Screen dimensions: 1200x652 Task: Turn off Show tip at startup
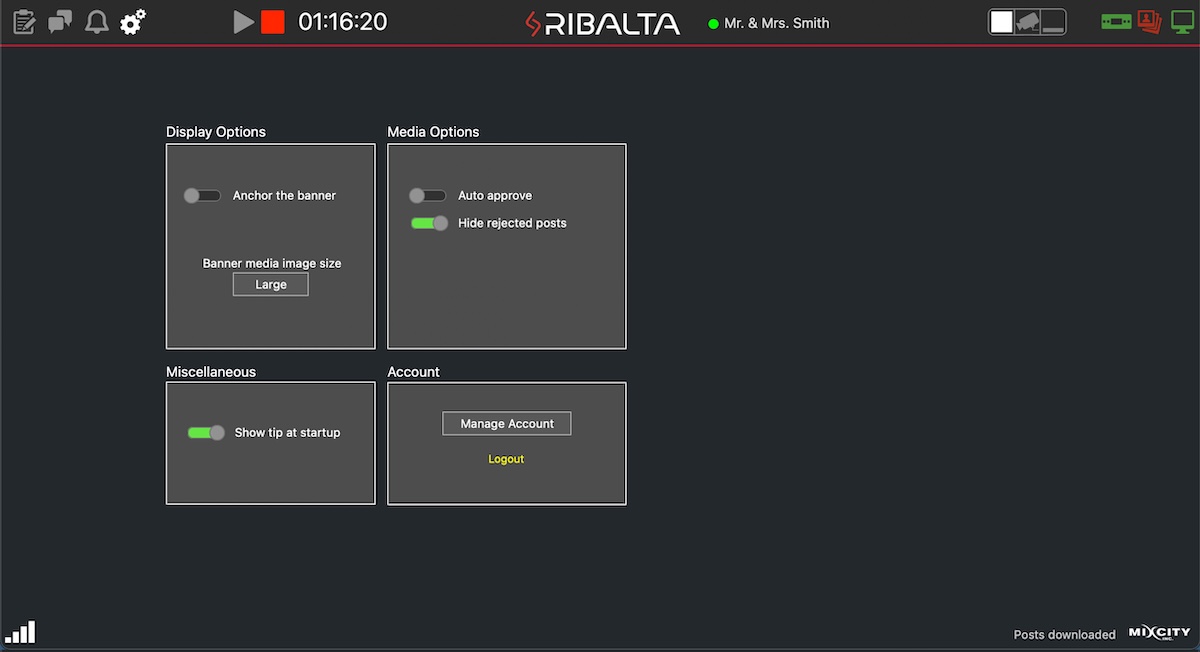(206, 432)
